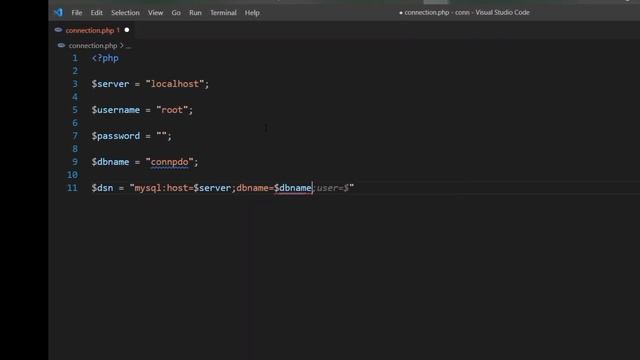Click mysql:host= in the dsn string

point(164,188)
